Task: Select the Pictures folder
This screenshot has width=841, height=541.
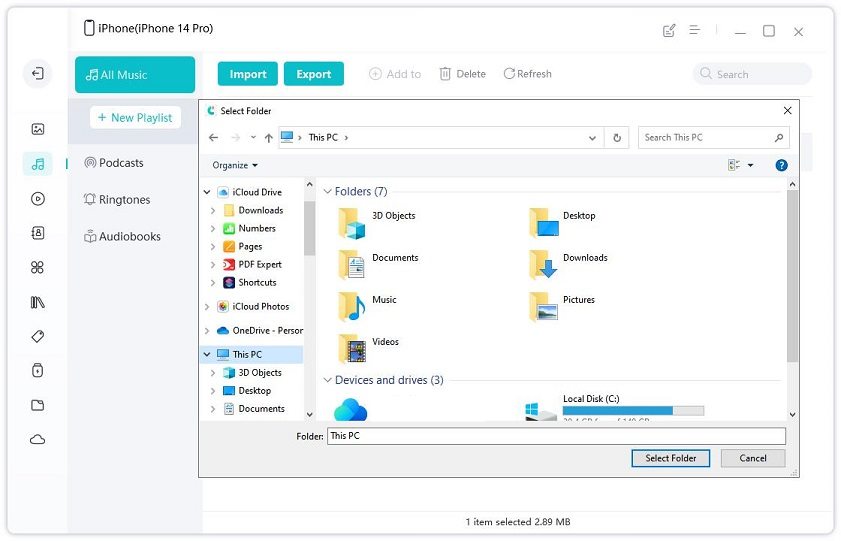Action: 562,307
